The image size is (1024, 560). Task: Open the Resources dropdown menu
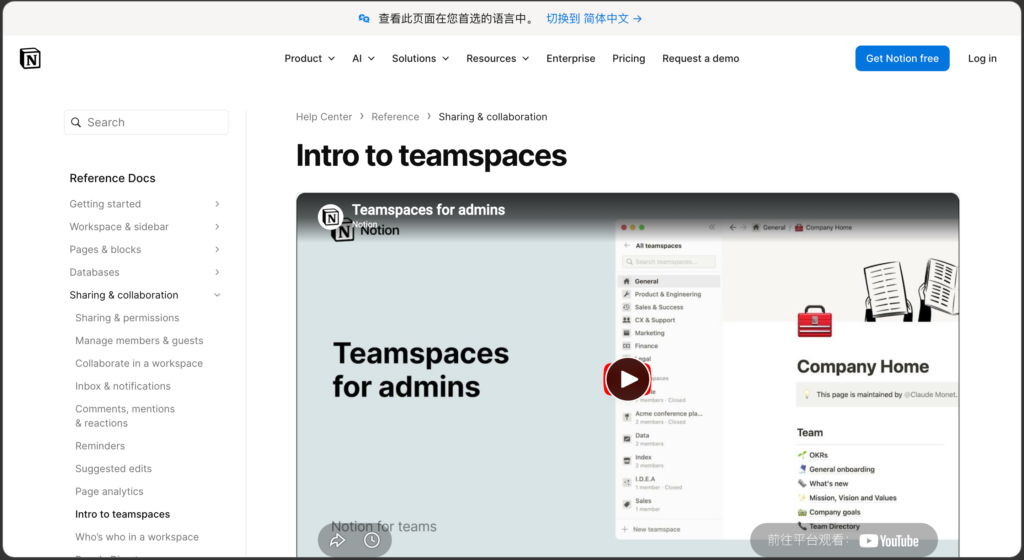tap(497, 59)
